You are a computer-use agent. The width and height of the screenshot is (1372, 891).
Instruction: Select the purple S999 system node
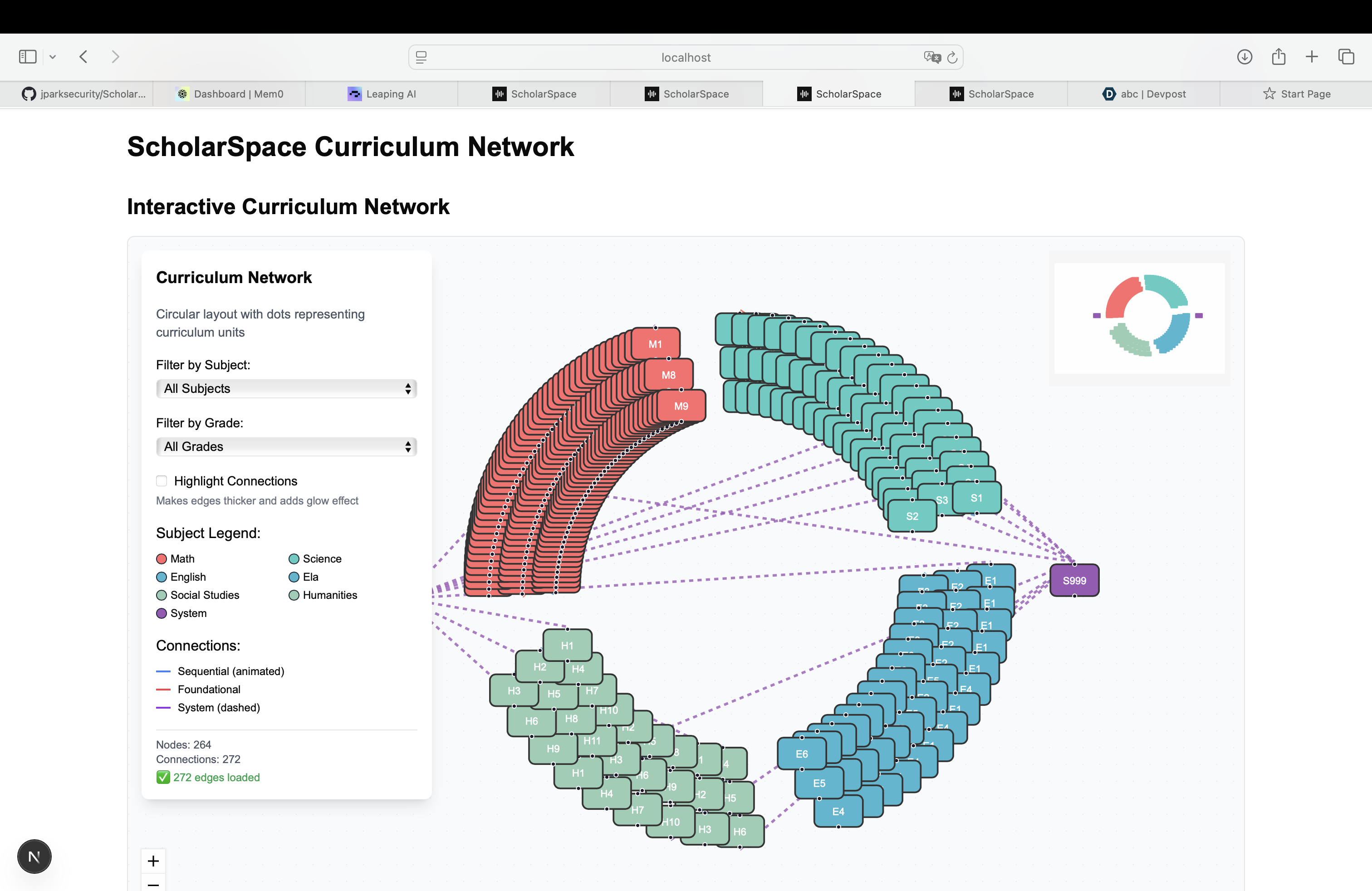point(1074,580)
